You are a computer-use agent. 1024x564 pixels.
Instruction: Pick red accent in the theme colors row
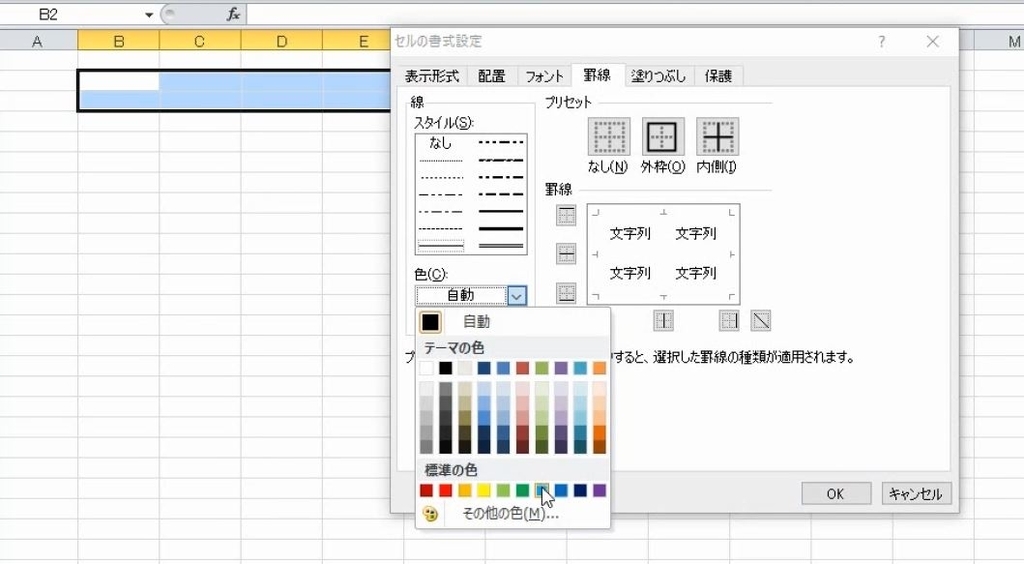522,368
